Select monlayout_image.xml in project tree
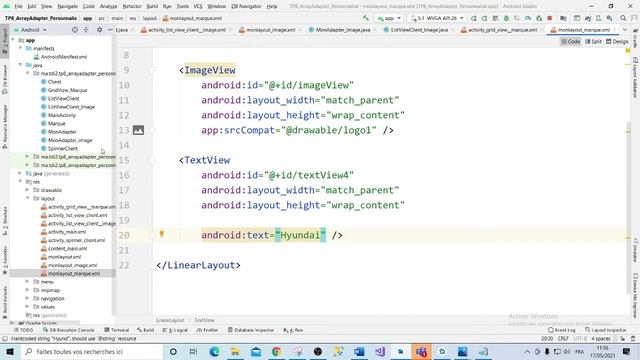Screen dimensions: 640x360 69,265
